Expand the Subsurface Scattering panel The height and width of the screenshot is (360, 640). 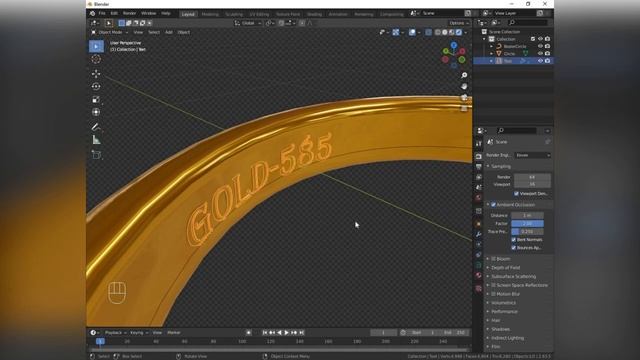[x=513, y=276]
